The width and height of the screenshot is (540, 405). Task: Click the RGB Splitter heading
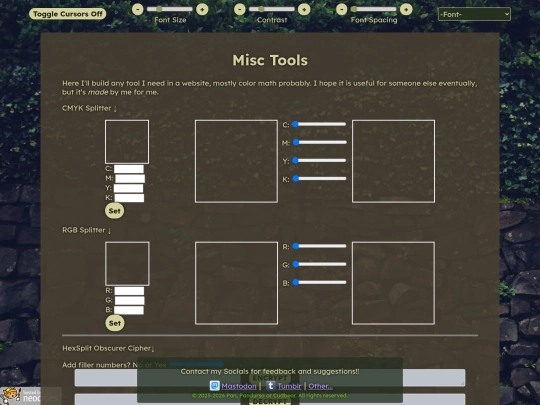[87, 230]
